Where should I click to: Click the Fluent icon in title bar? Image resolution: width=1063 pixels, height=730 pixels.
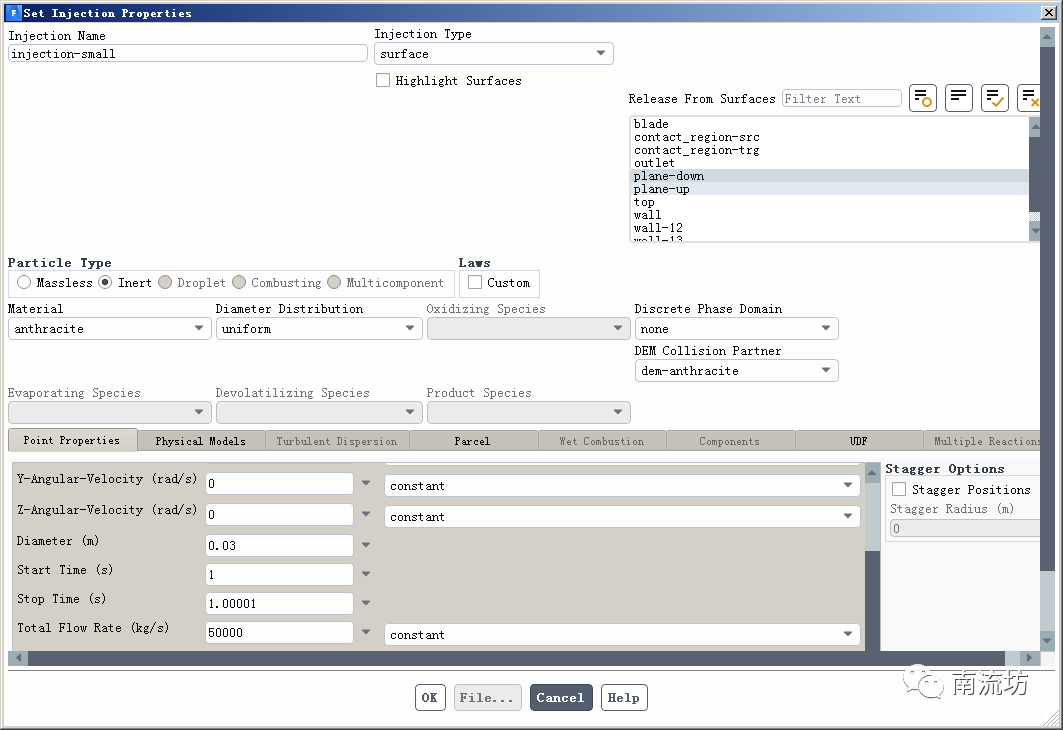click(x=13, y=13)
